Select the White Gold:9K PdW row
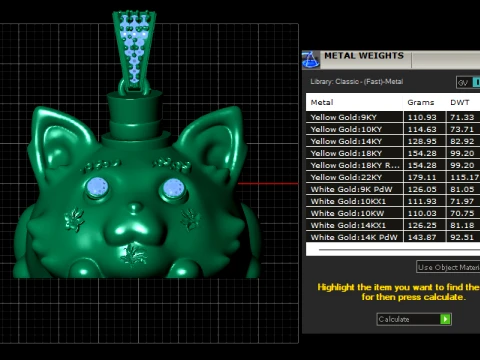The image size is (480, 360). click(x=393, y=189)
